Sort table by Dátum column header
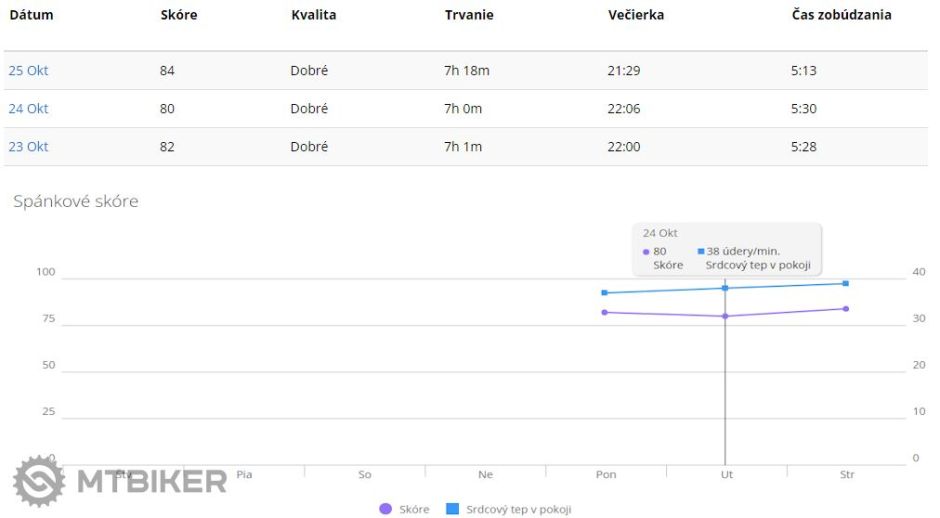 click(x=31, y=15)
